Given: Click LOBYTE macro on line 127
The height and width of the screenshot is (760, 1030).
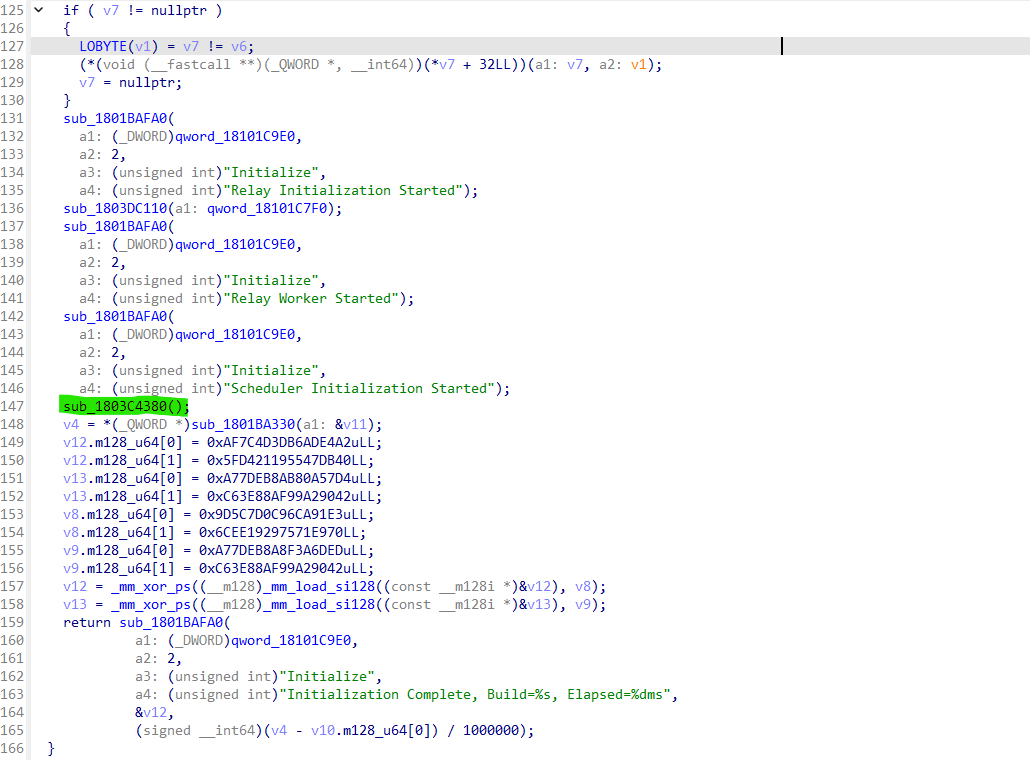Looking at the screenshot, I should tap(103, 46).
